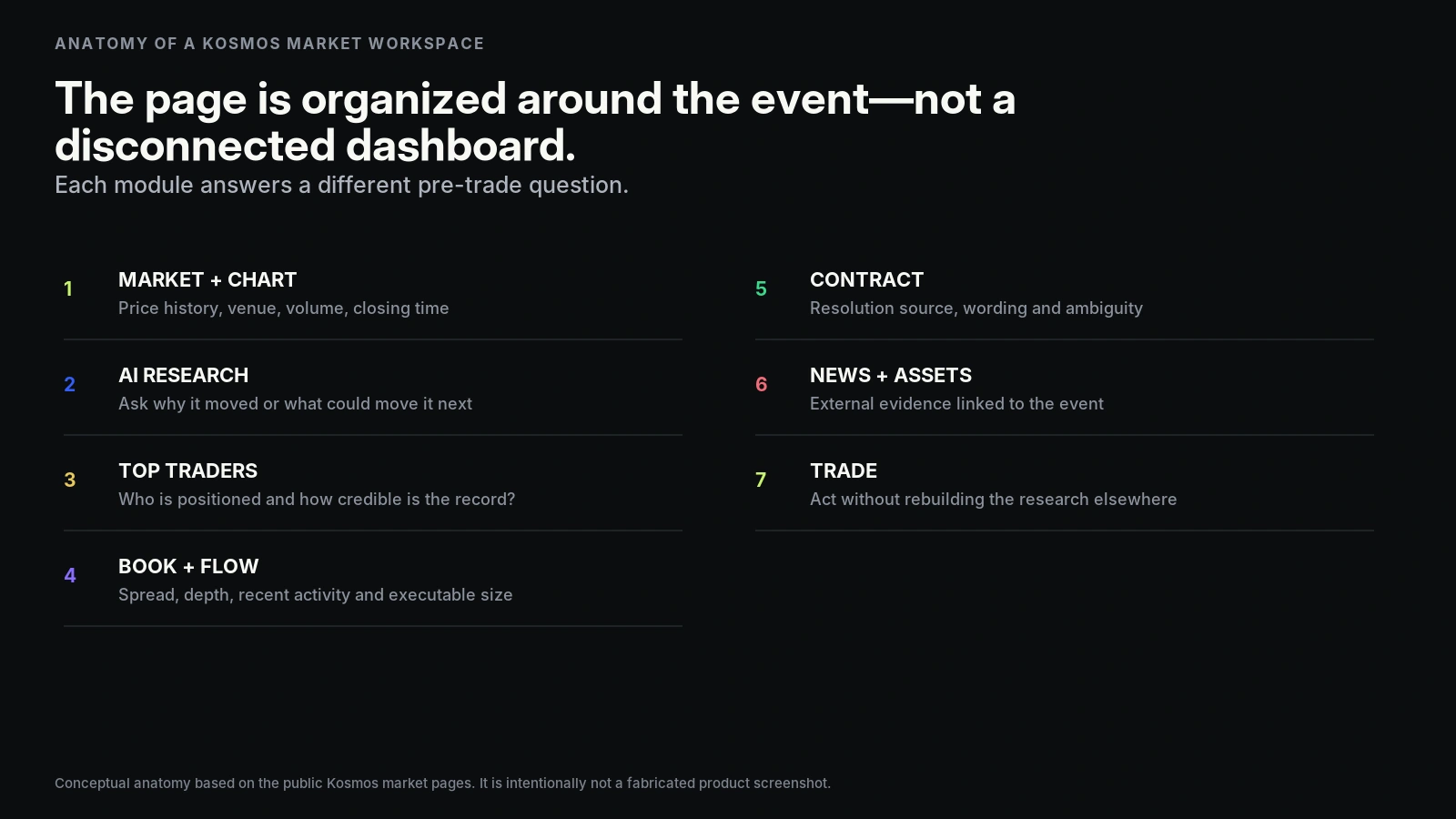Select the 'TRADE' module title

coord(844,470)
